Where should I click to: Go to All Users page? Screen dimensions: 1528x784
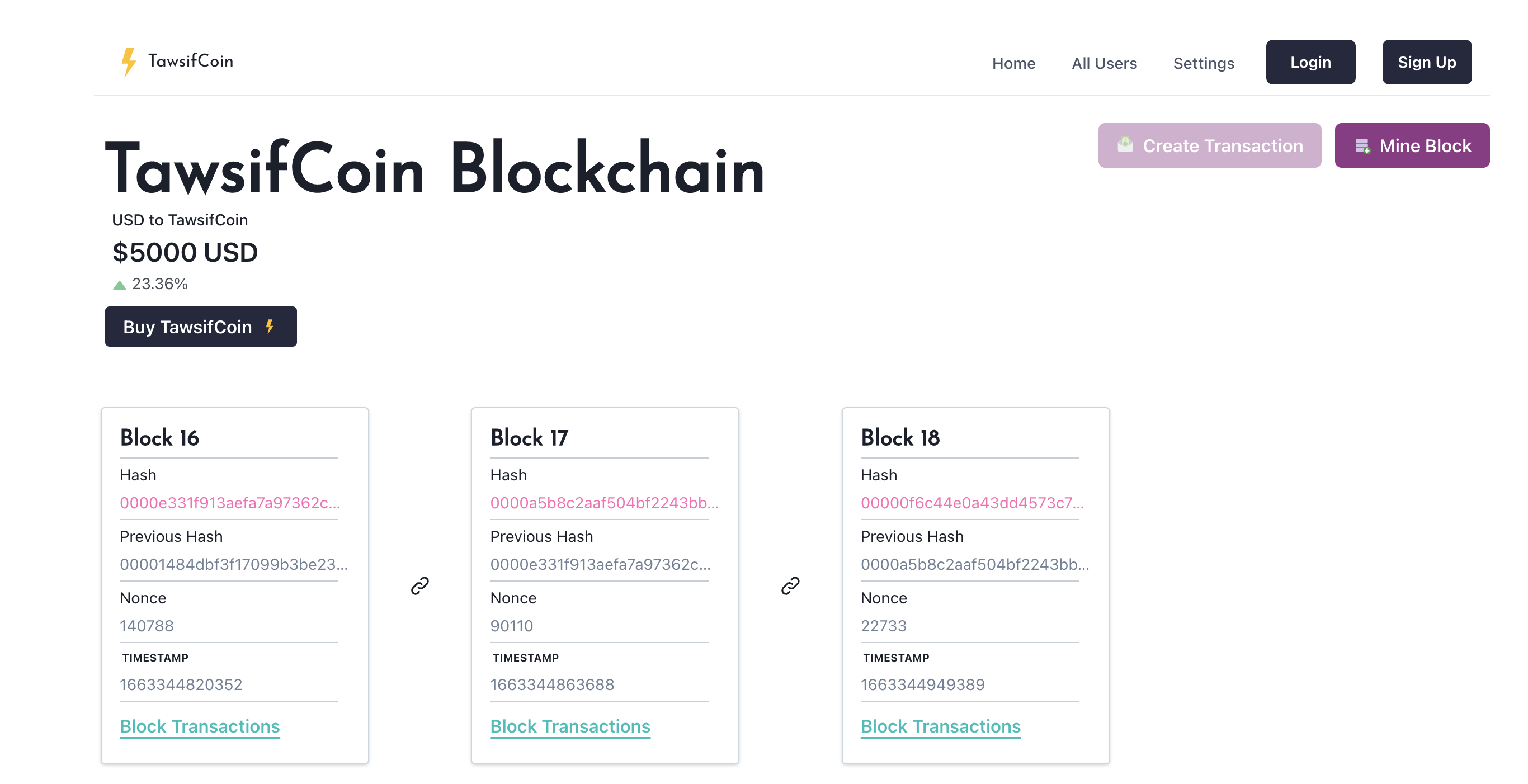tap(1104, 63)
